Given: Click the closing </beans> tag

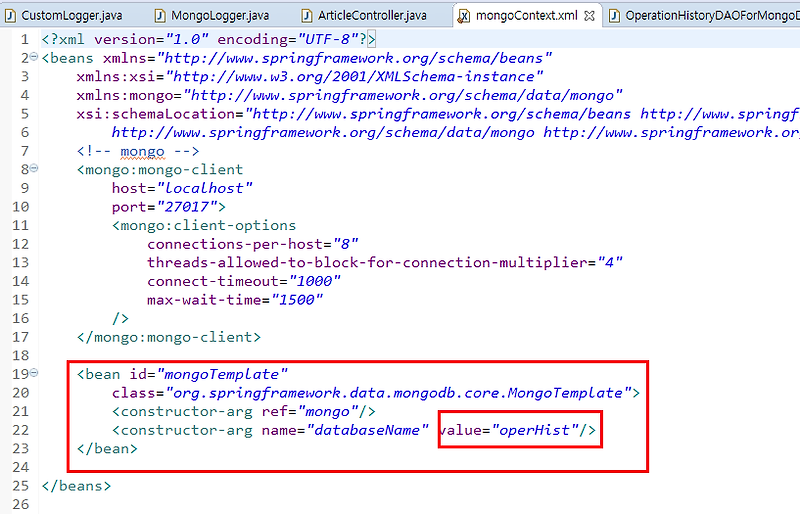Looking at the screenshot, I should pyautogui.click(x=77, y=486).
